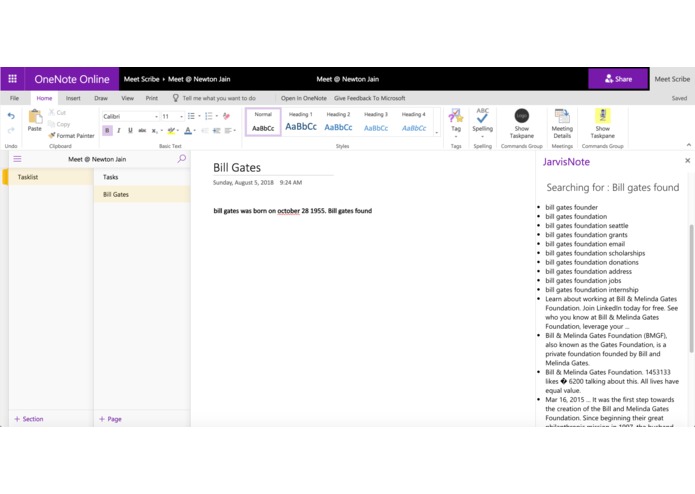The width and height of the screenshot is (695, 494).
Task: Switch to the Draw tab
Action: [x=101, y=98]
